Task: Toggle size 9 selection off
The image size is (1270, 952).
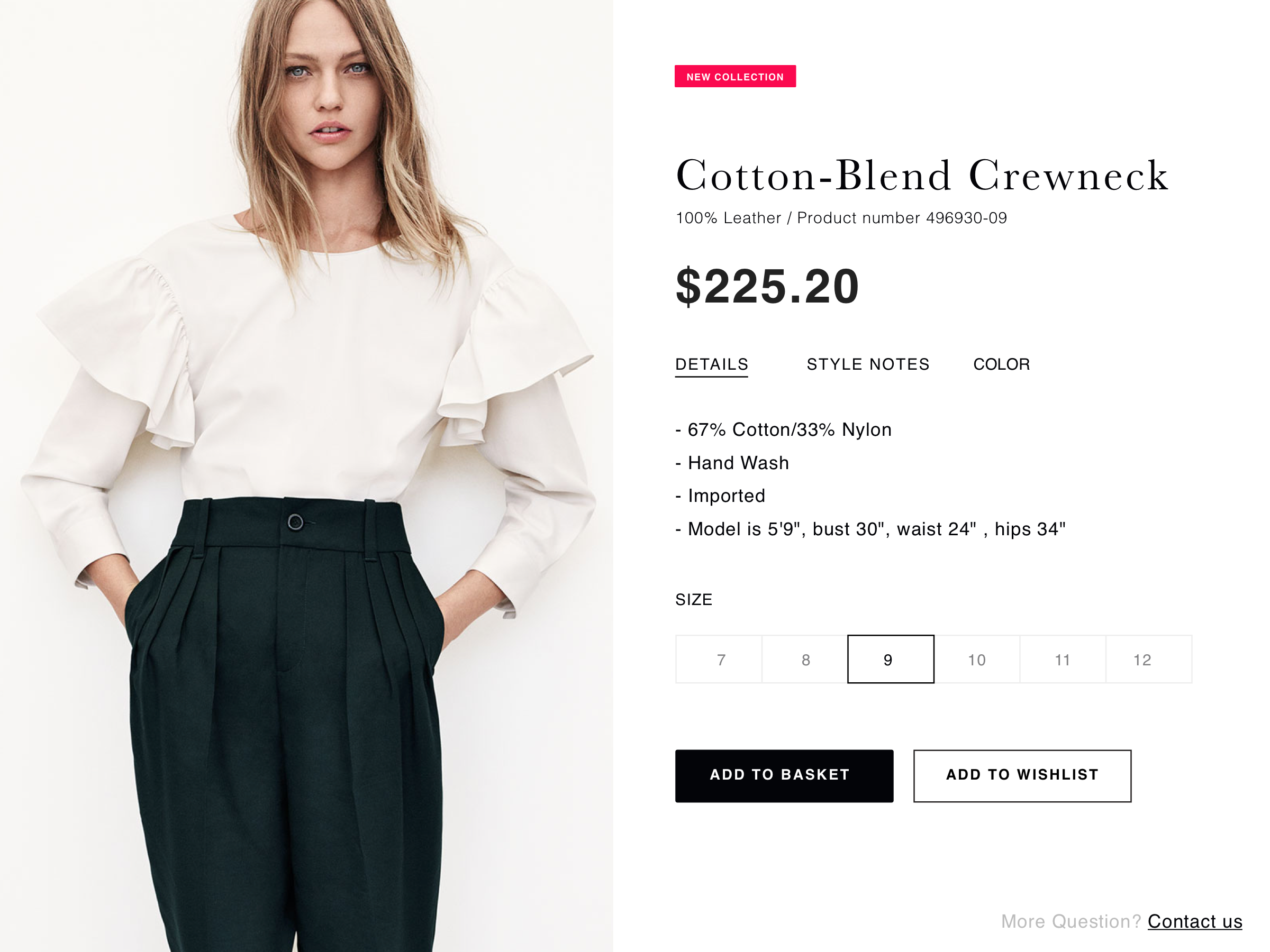Action: pyautogui.click(x=889, y=658)
